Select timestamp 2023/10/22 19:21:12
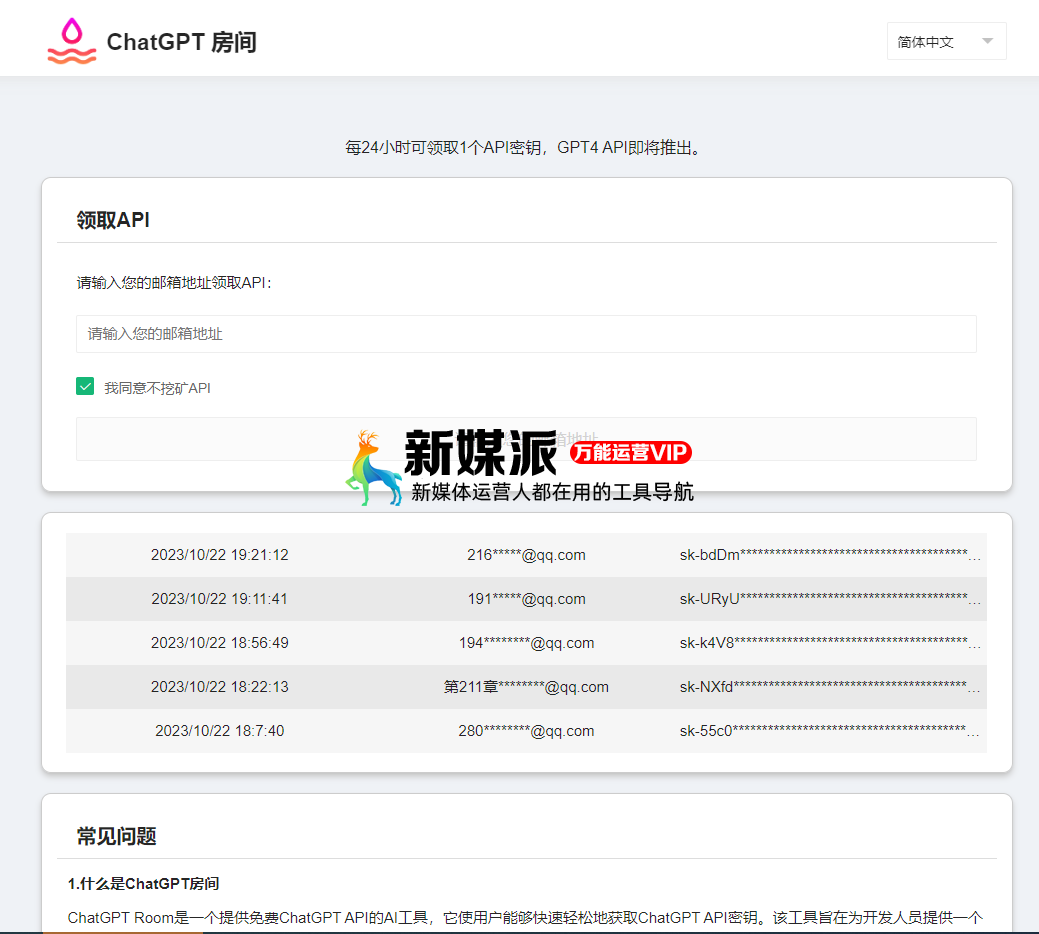 pyautogui.click(x=219, y=555)
